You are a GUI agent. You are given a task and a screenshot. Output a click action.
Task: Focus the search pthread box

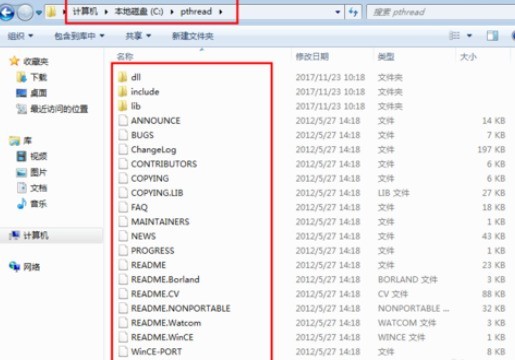tap(441, 12)
